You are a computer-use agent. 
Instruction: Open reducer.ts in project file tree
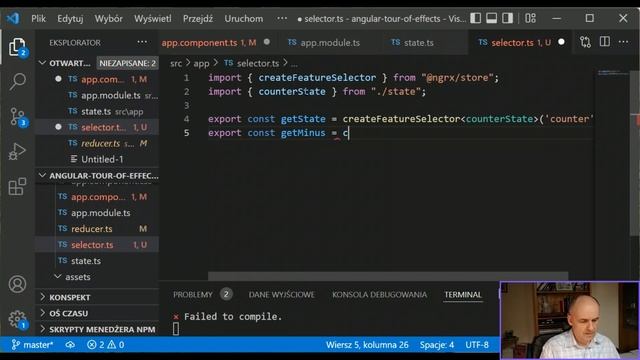pos(97,229)
